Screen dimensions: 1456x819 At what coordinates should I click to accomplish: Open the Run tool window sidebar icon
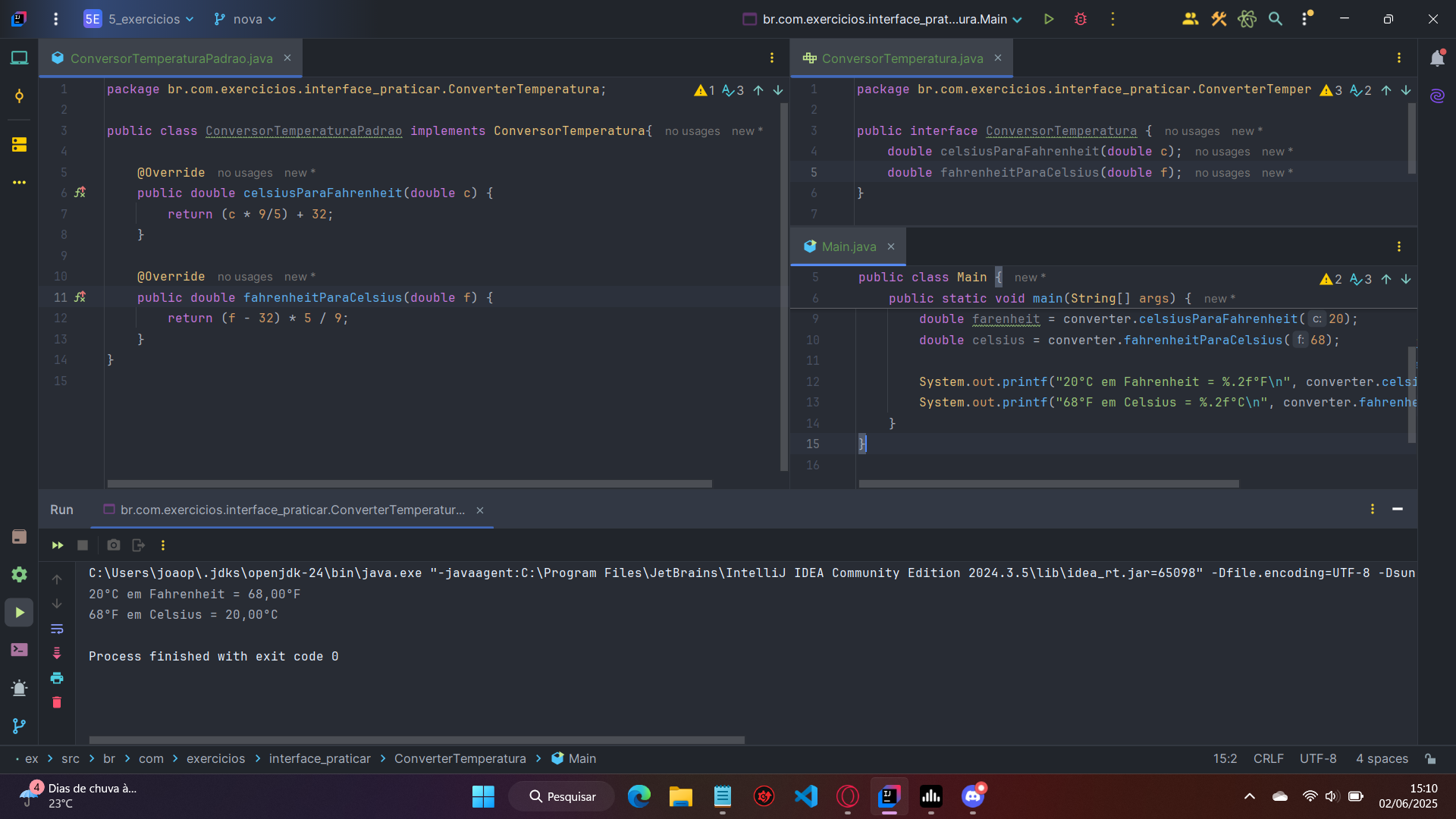[19, 612]
